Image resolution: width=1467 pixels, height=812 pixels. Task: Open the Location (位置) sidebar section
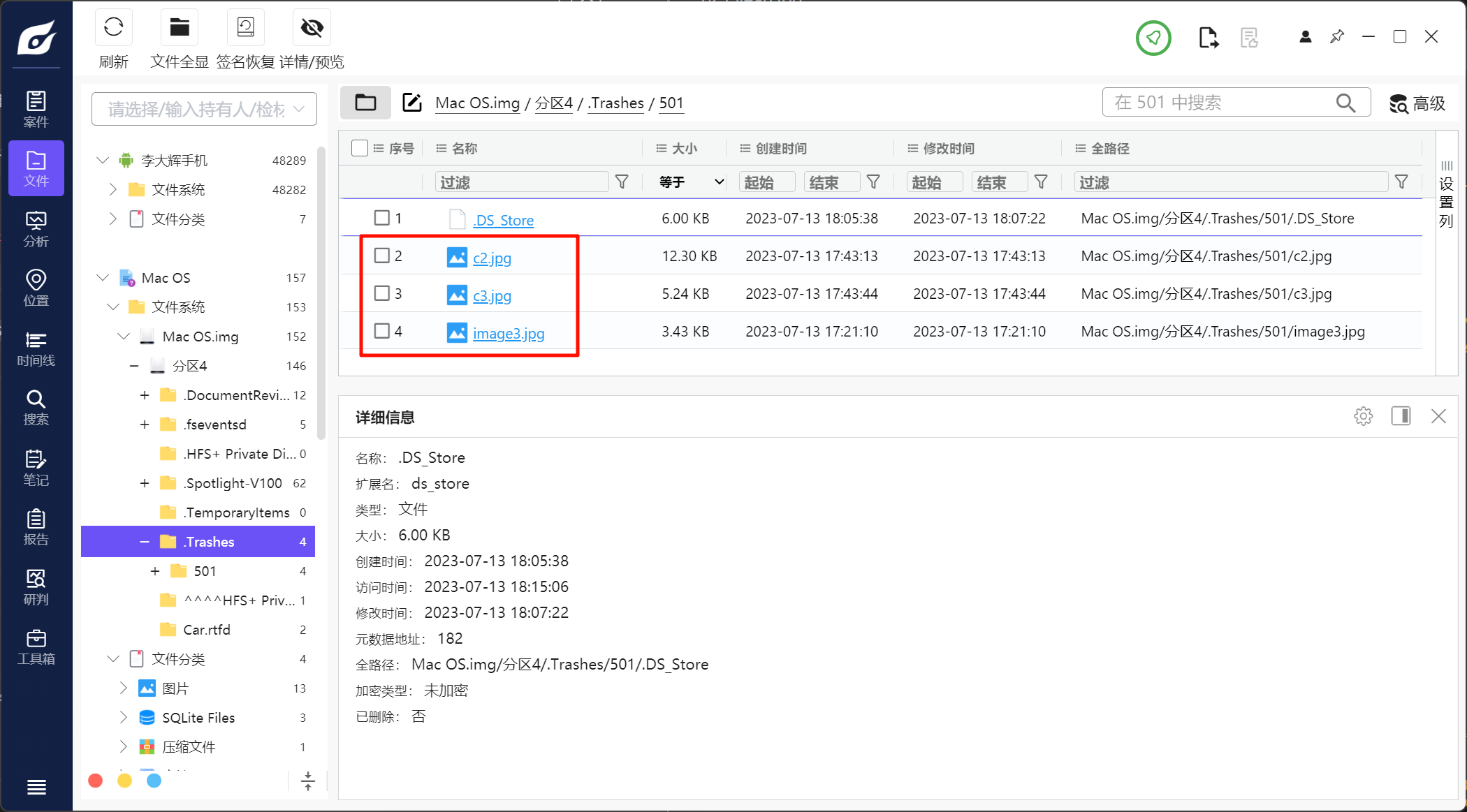(x=36, y=288)
